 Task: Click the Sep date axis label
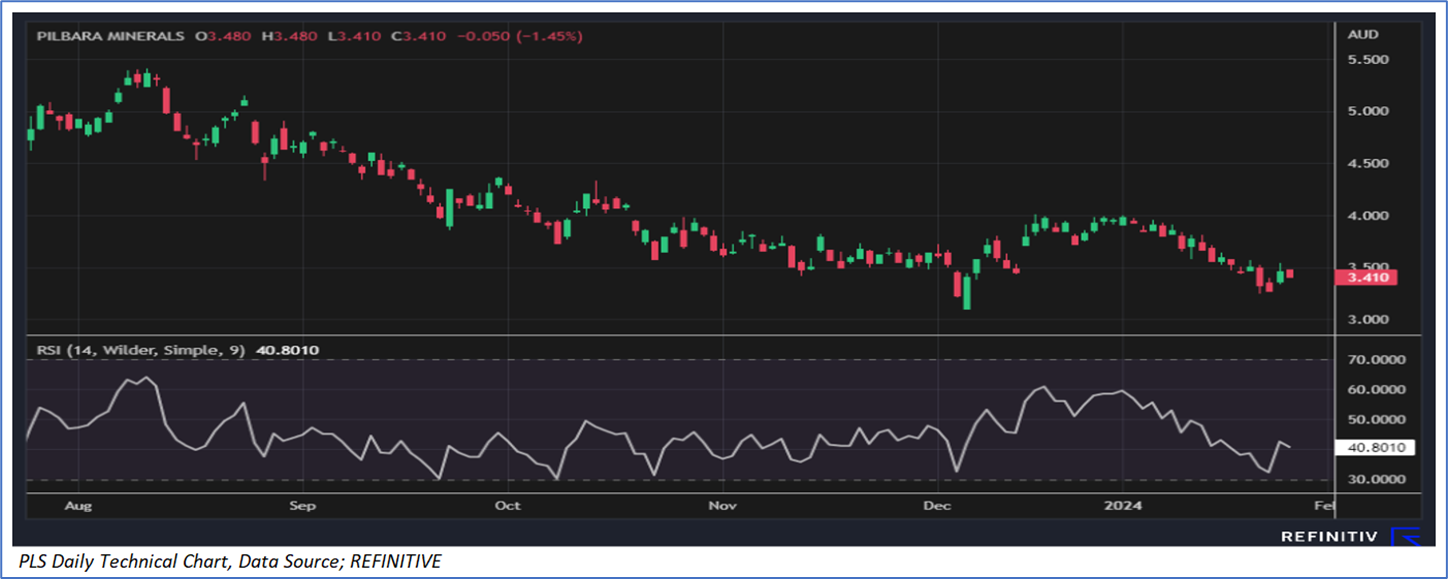coord(302,506)
